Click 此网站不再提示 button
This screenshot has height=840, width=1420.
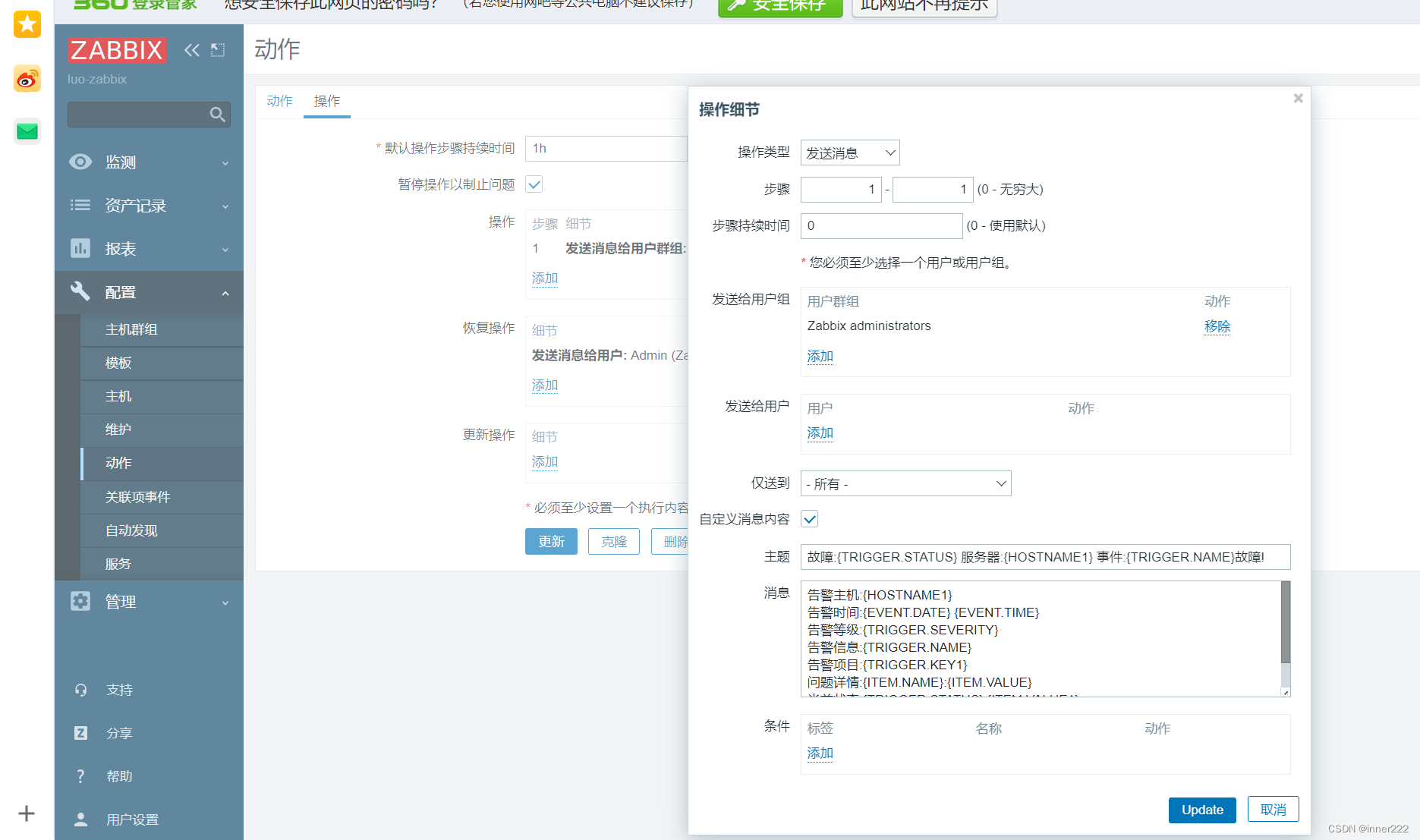(924, 6)
